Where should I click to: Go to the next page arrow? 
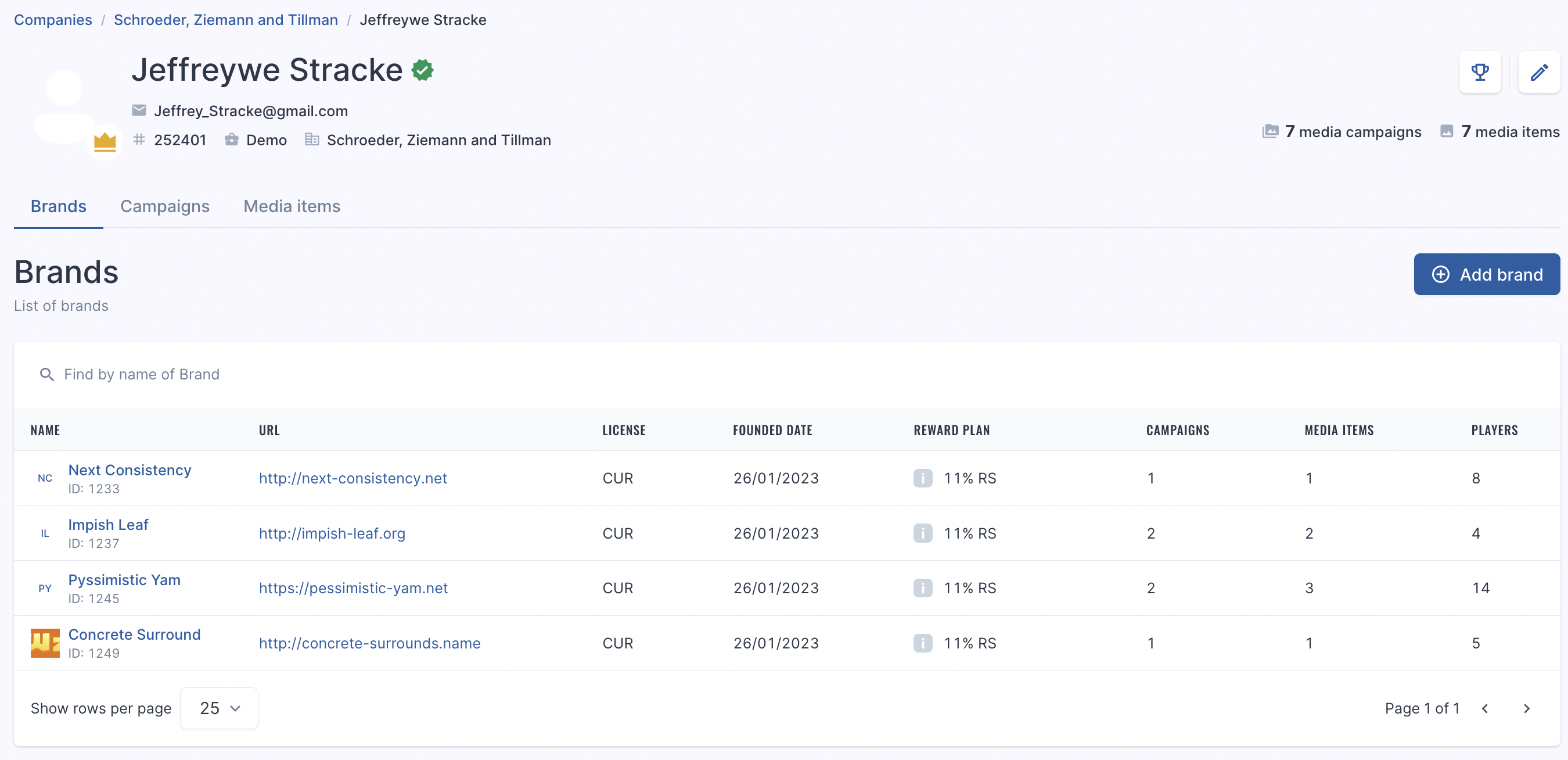(x=1527, y=708)
